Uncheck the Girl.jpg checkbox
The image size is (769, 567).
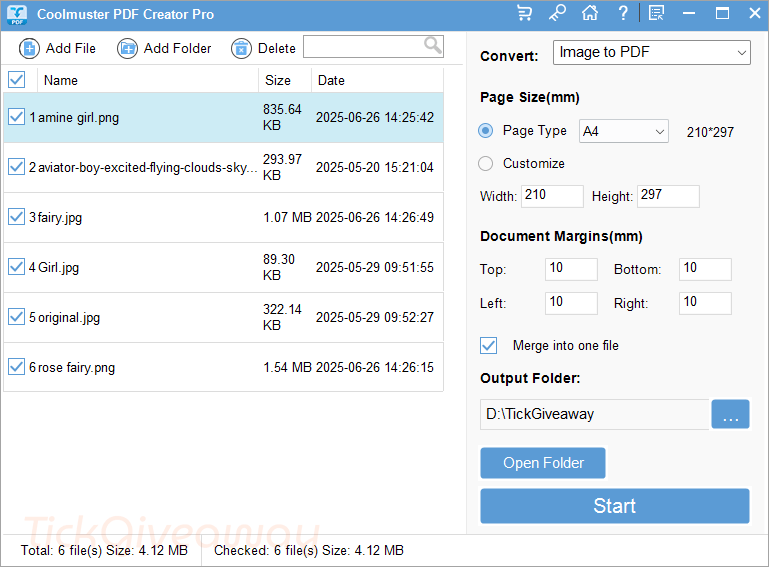[17, 267]
